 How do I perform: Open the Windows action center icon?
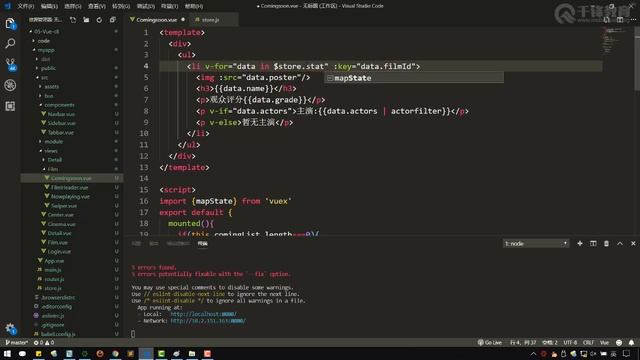click(x=627, y=354)
